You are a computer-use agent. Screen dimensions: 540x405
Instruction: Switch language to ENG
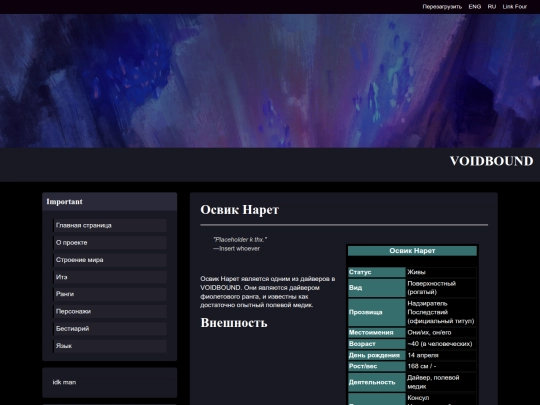point(475,7)
